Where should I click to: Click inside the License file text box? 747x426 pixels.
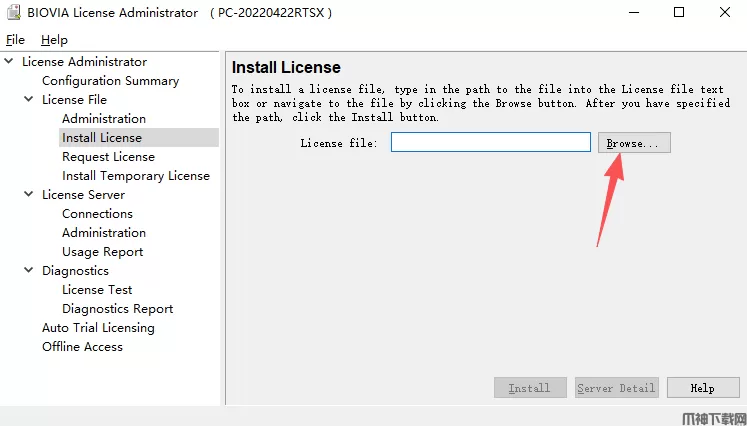pos(490,143)
